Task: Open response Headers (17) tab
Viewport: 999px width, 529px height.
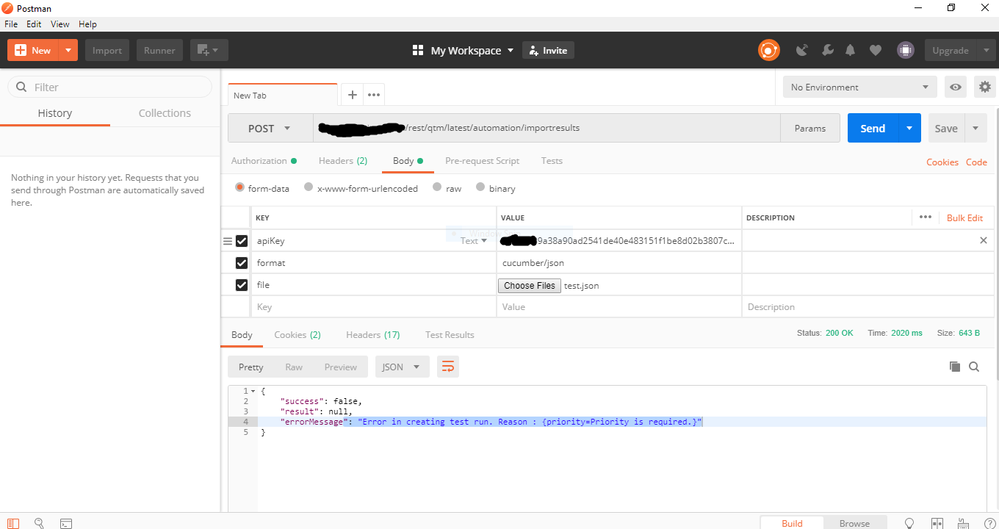Action: point(373,335)
